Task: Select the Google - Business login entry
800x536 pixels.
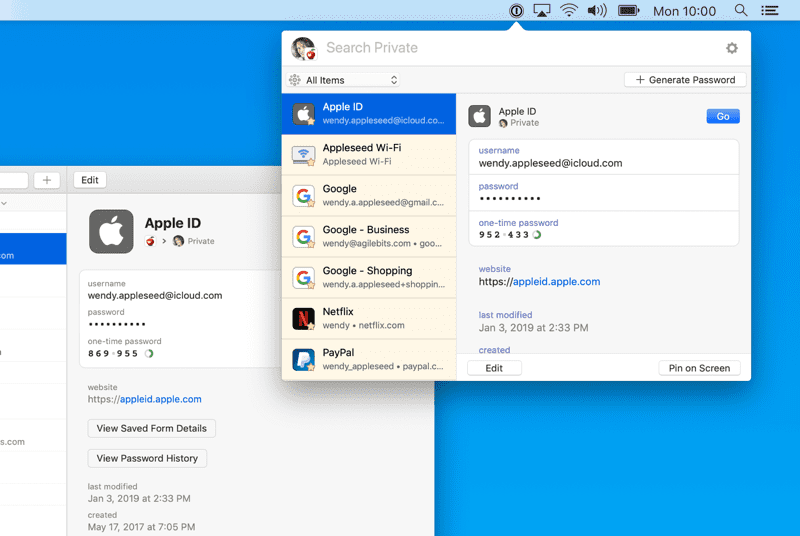Action: pos(368,236)
